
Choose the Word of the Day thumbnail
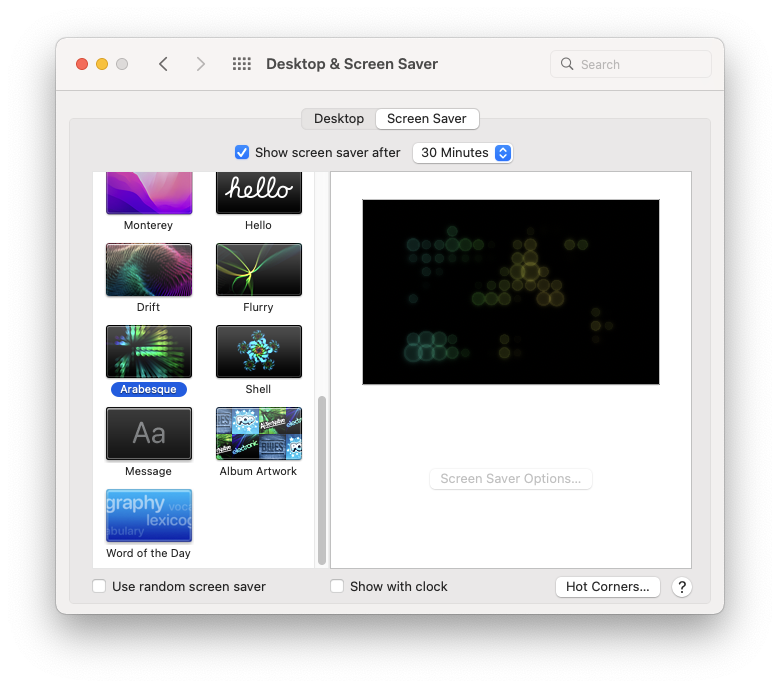[149, 515]
